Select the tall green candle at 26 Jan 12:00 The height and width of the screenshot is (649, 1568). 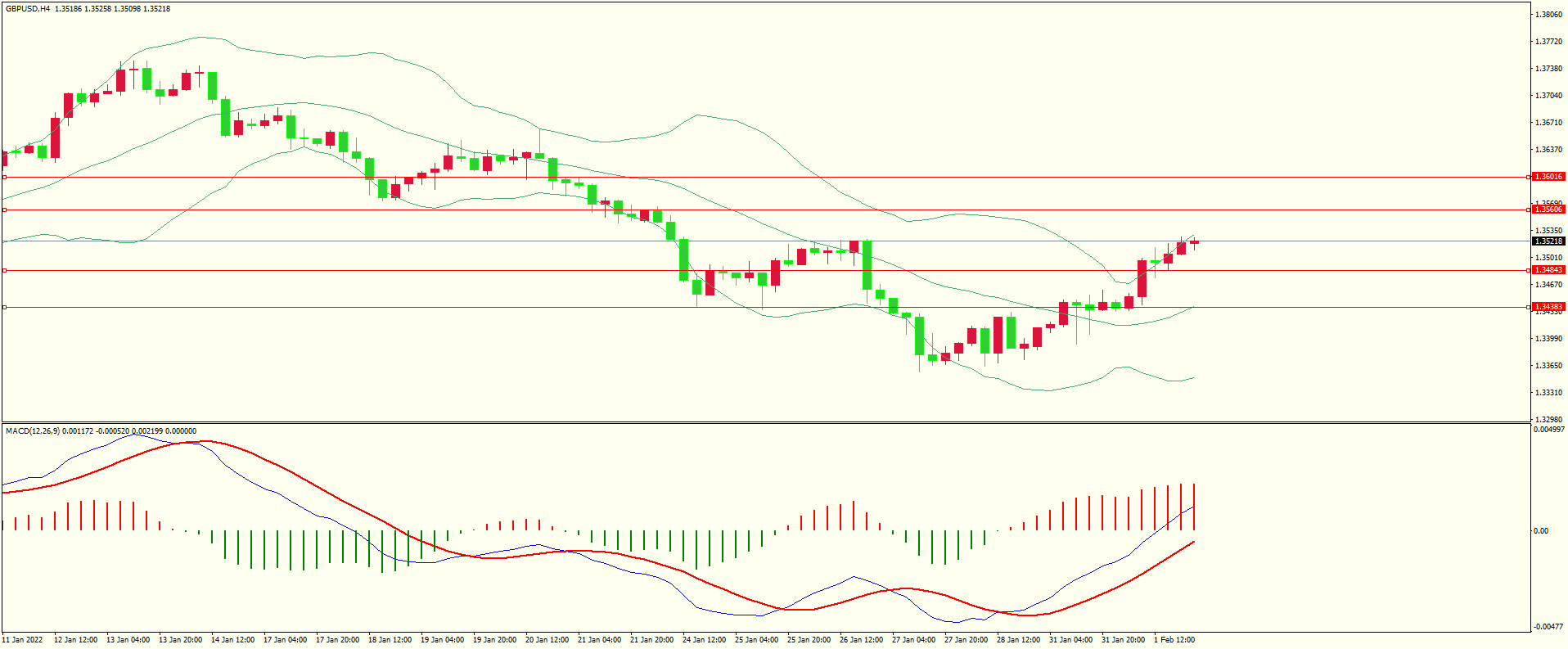coord(867,264)
